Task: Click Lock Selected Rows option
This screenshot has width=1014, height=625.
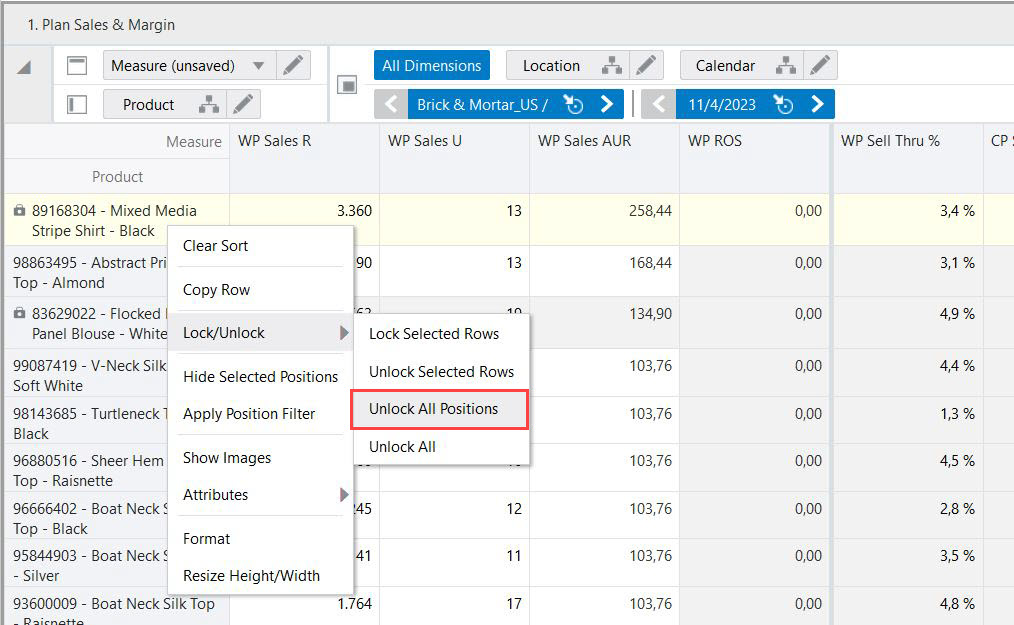Action: coord(434,334)
